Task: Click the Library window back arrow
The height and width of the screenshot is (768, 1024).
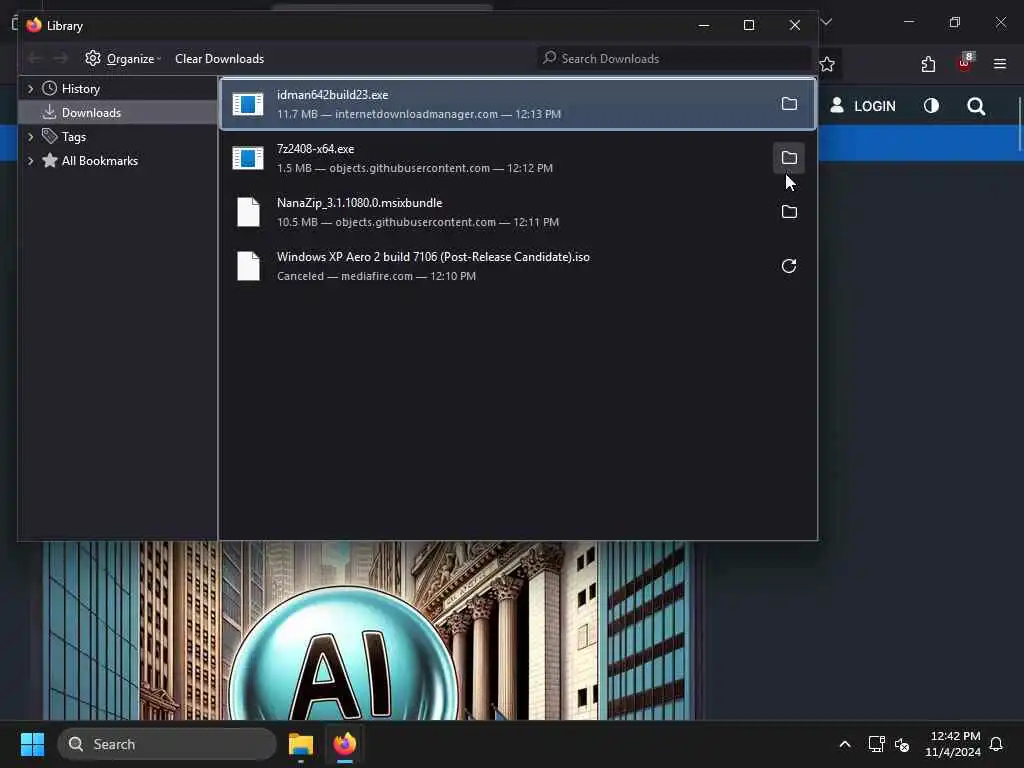Action: coord(35,59)
